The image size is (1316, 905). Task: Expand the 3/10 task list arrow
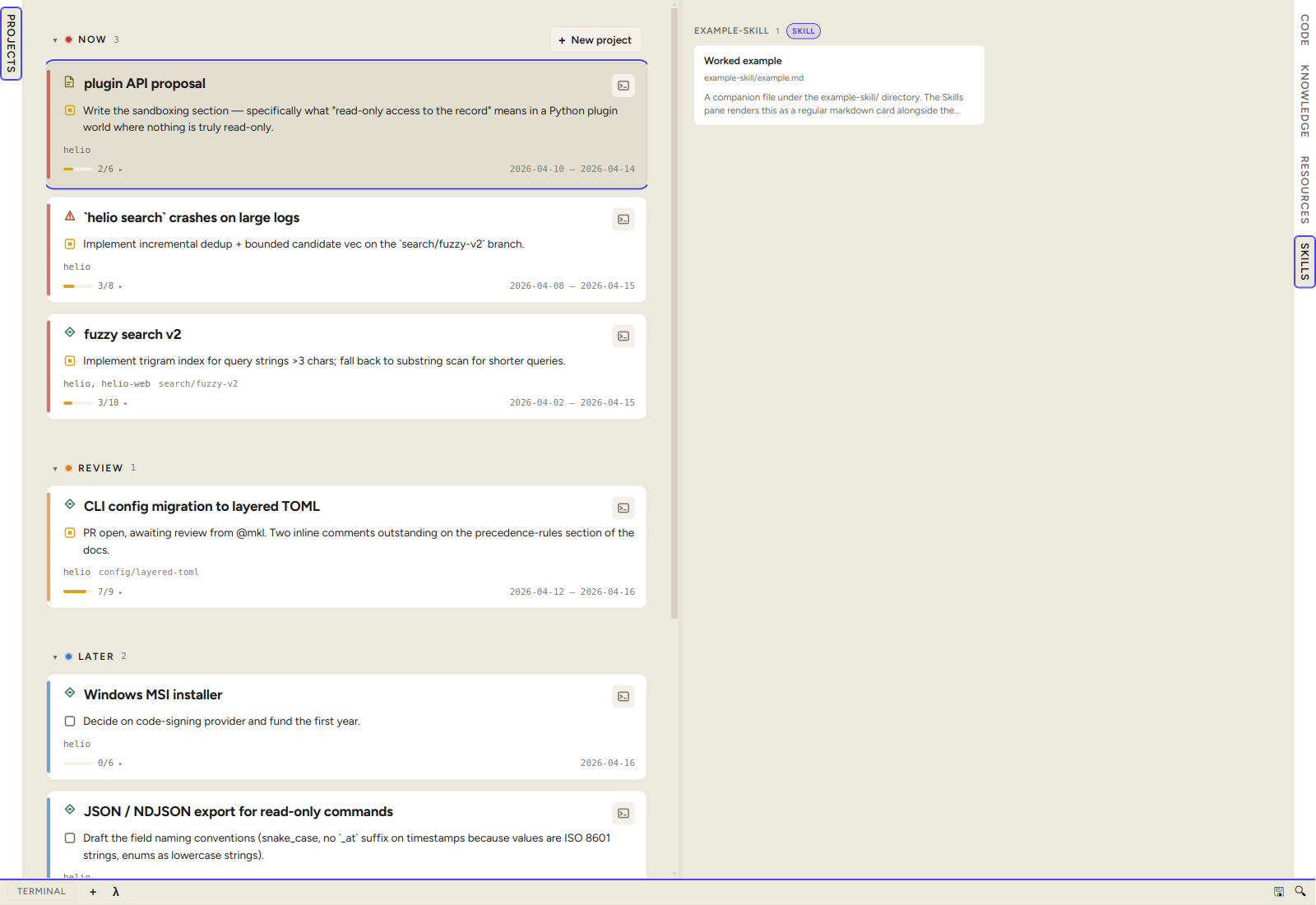click(x=125, y=403)
